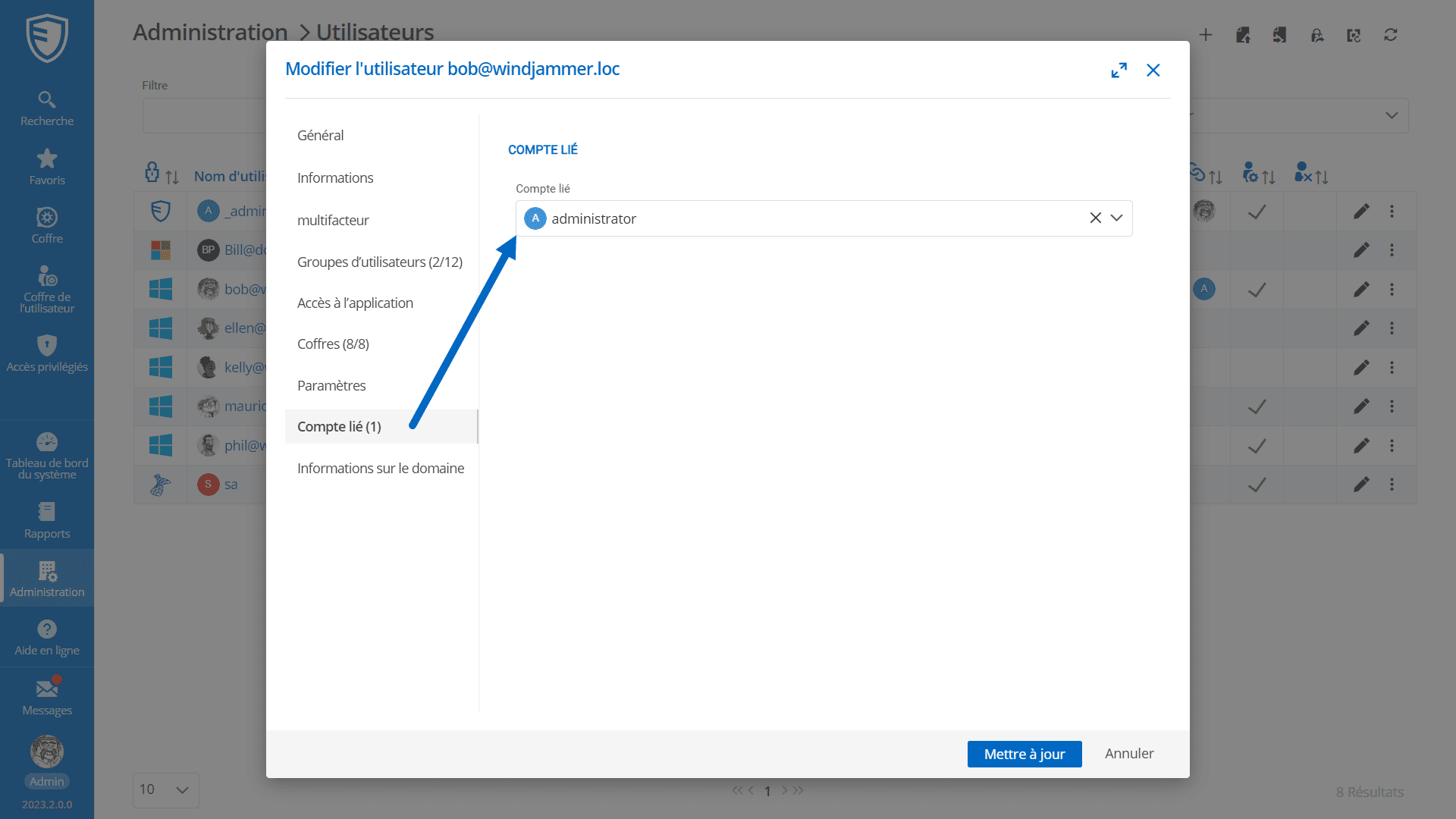The width and height of the screenshot is (1456, 819).
Task: Click the Admin user avatar
Action: (47, 752)
